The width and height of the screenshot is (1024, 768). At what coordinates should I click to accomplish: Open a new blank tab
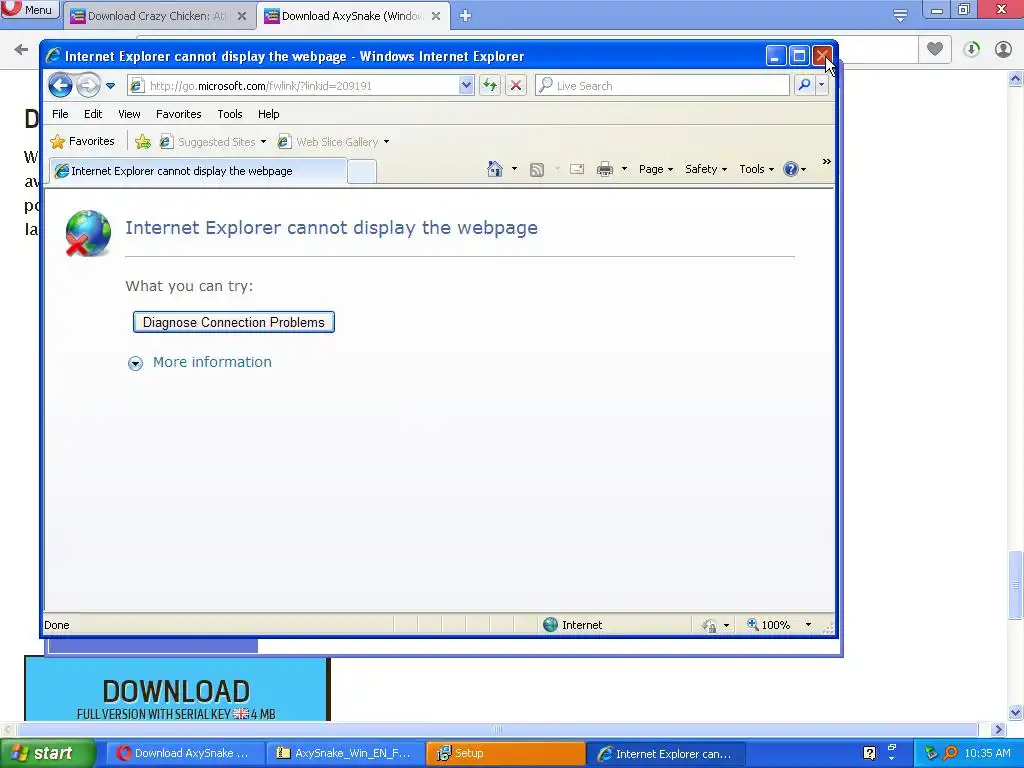[362, 172]
